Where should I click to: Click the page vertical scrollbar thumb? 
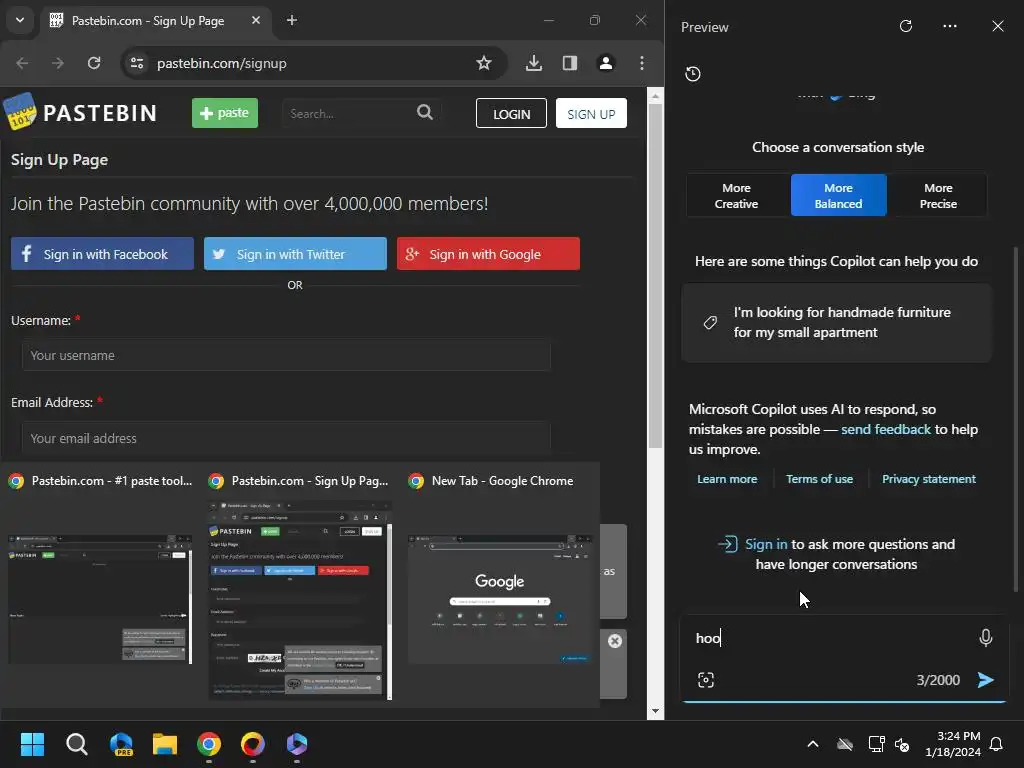click(656, 274)
